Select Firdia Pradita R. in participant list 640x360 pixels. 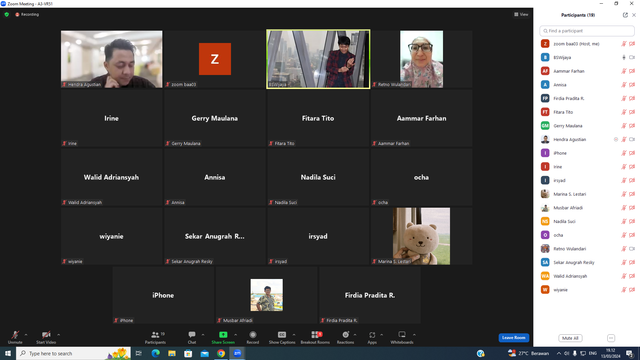tap(587, 98)
